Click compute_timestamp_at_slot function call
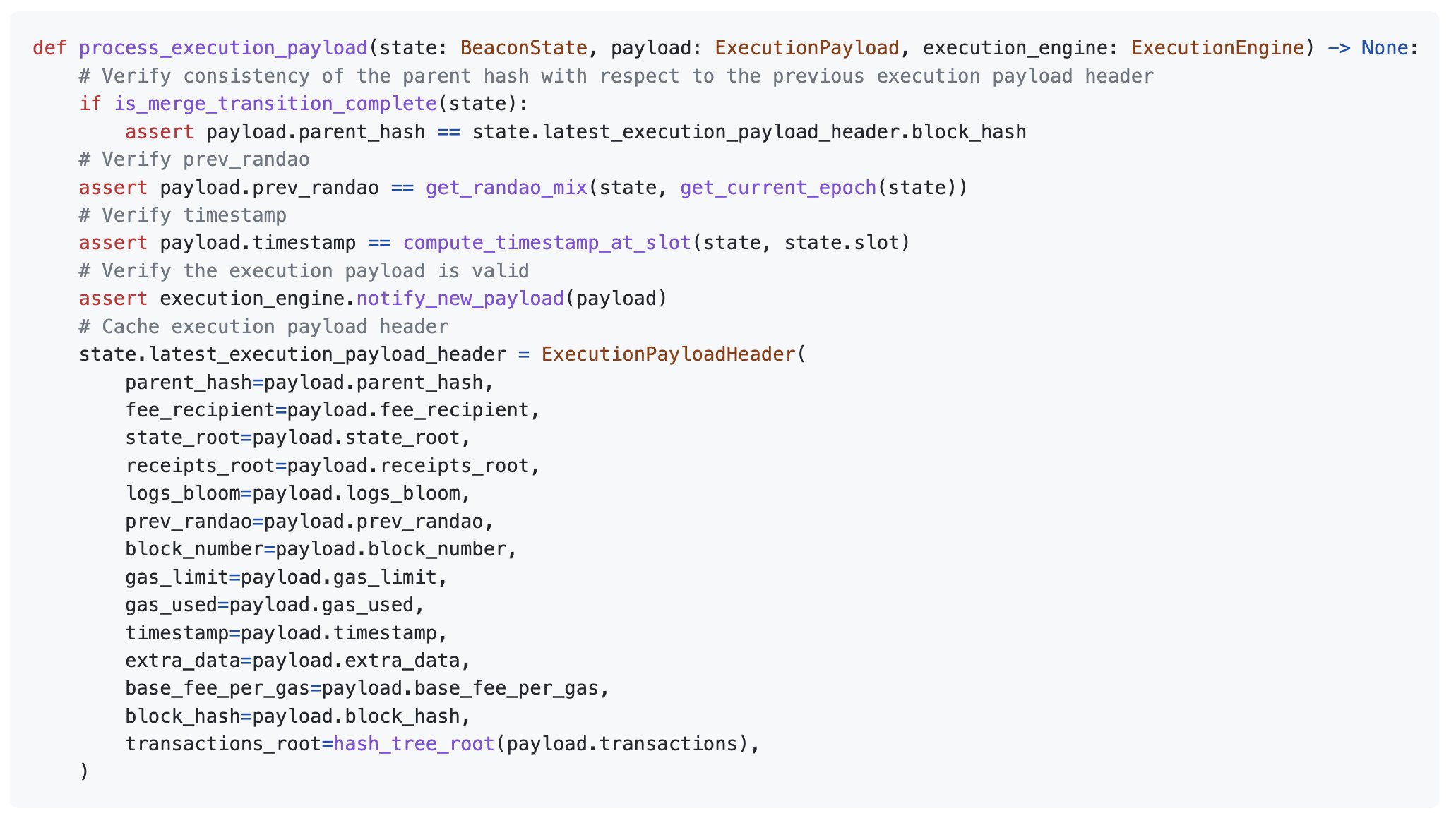The height and width of the screenshot is (823, 1456). [x=547, y=243]
